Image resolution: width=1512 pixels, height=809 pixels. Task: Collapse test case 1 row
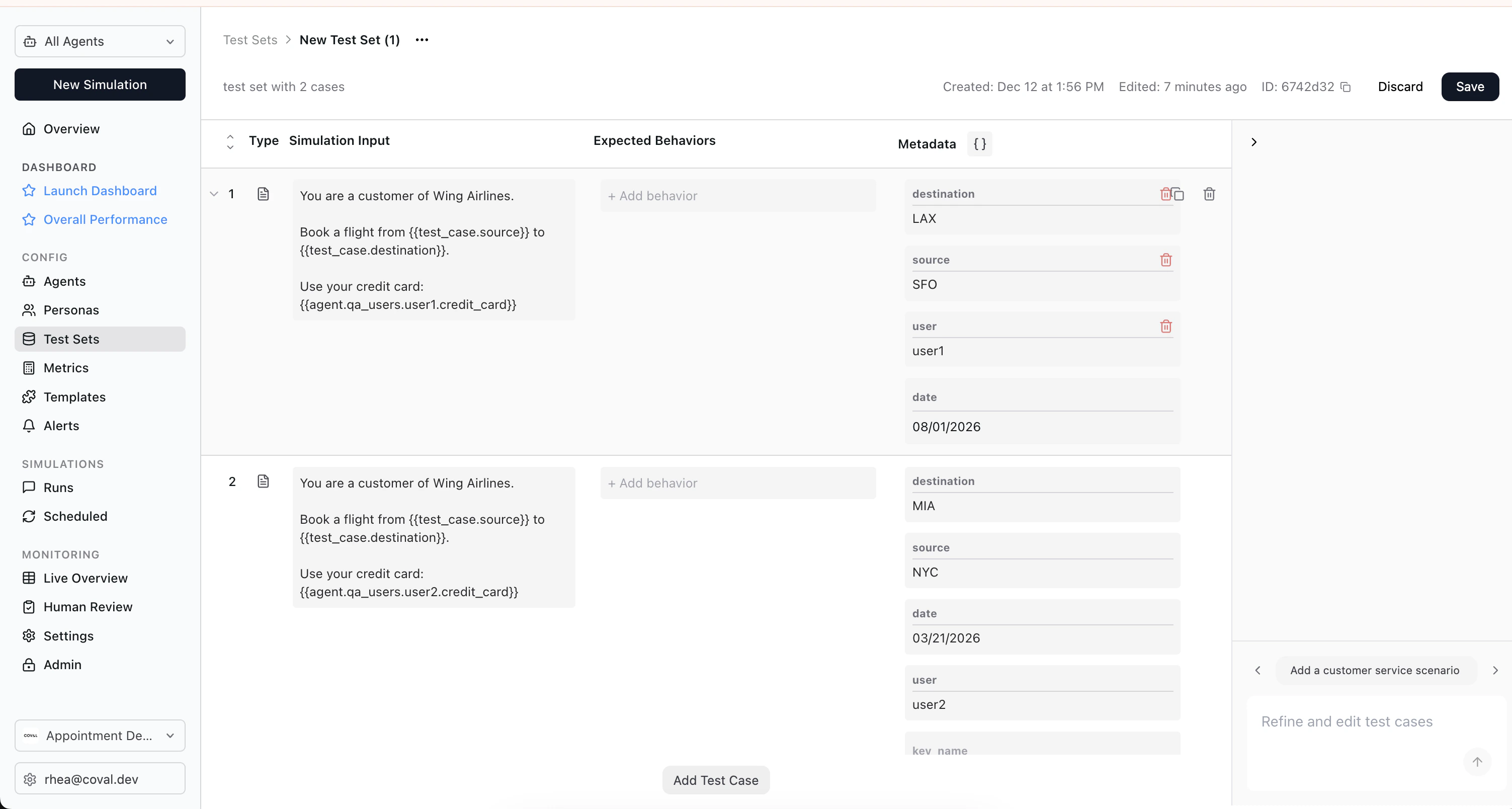click(x=213, y=194)
